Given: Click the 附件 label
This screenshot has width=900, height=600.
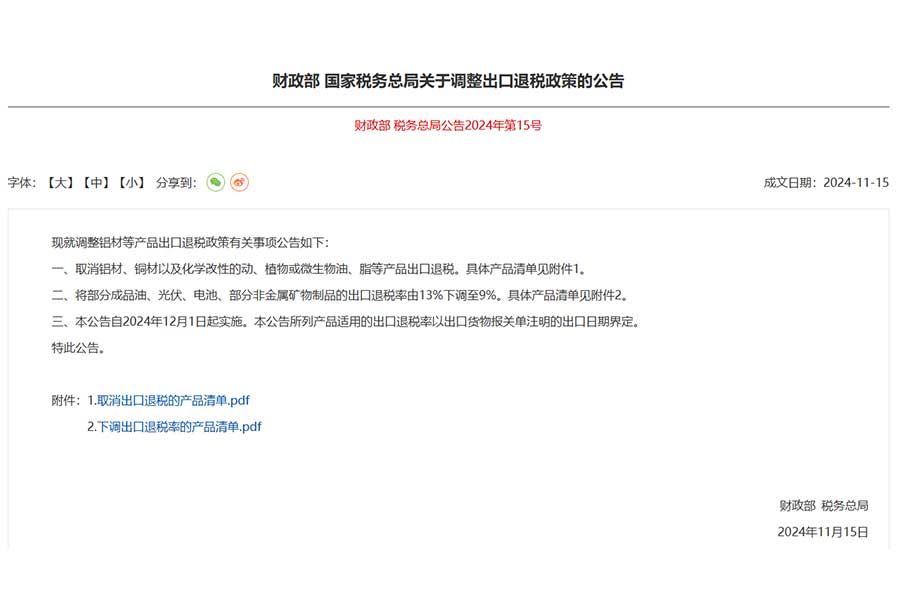Looking at the screenshot, I should tap(66, 400).
